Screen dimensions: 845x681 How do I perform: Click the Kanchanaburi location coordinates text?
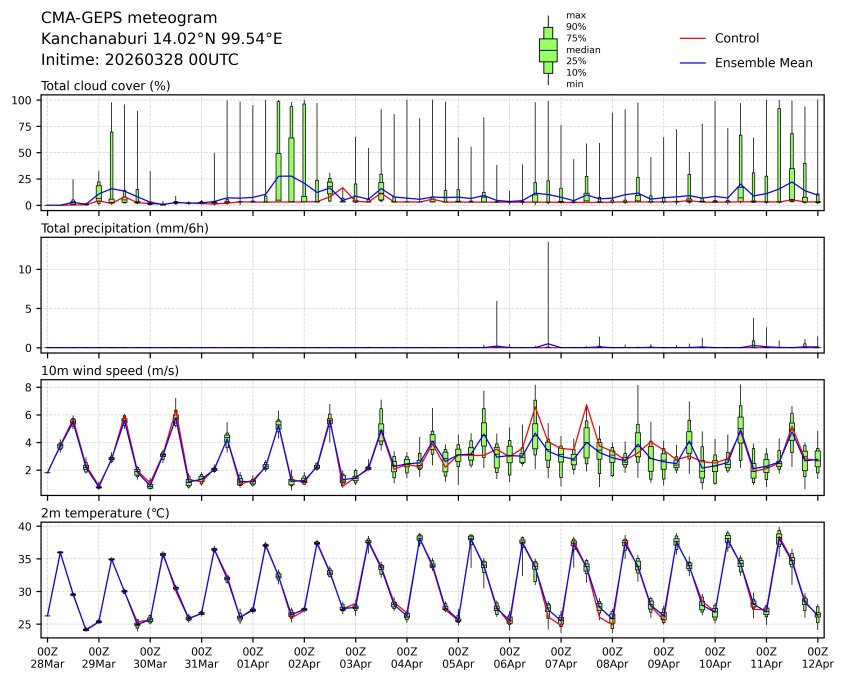tap(161, 39)
